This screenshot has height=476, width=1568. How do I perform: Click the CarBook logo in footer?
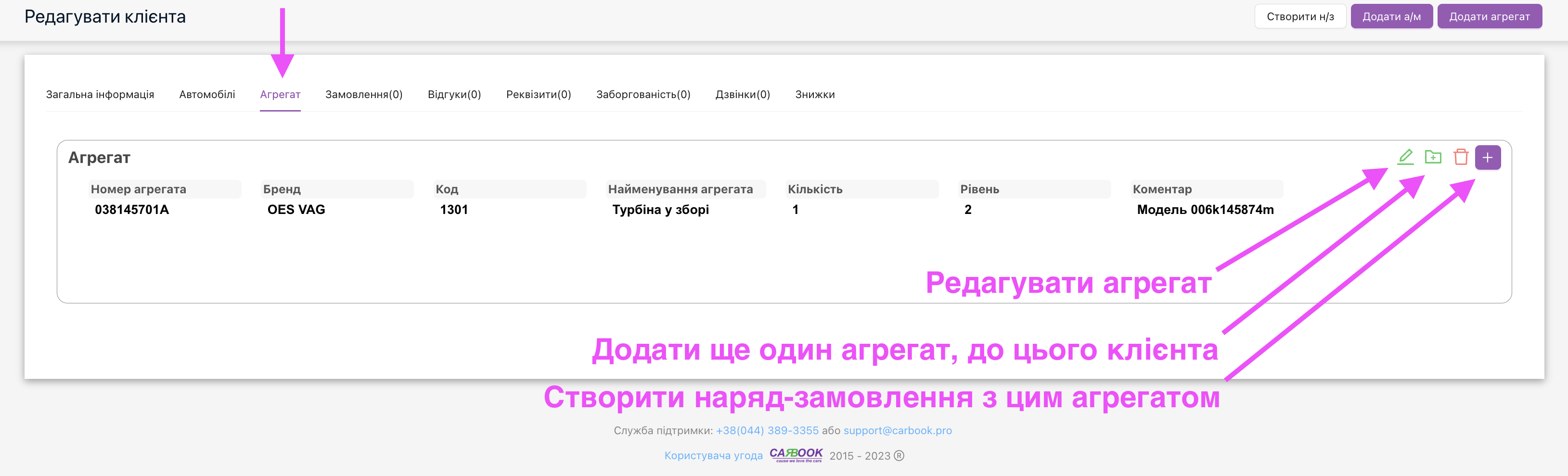[796, 455]
